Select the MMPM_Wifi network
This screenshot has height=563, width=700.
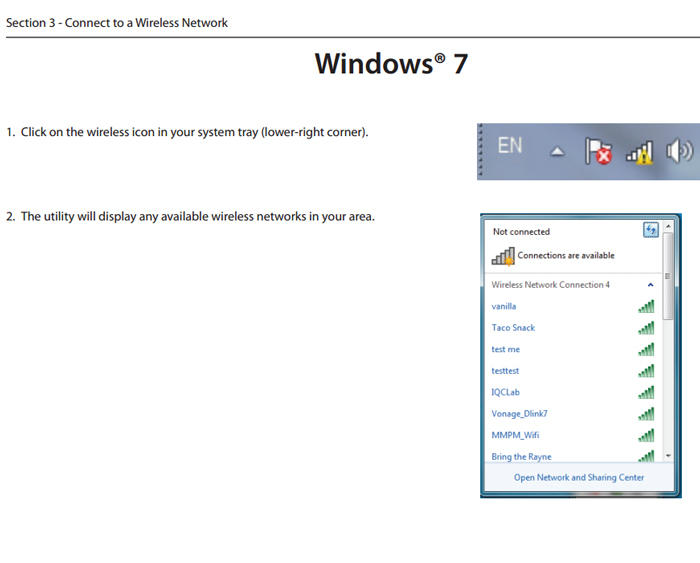[x=573, y=435]
